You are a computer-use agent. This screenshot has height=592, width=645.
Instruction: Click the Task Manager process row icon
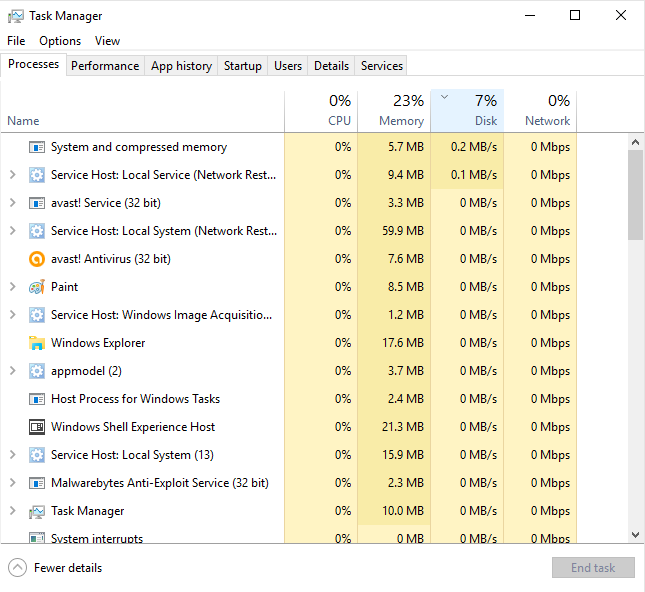point(37,511)
